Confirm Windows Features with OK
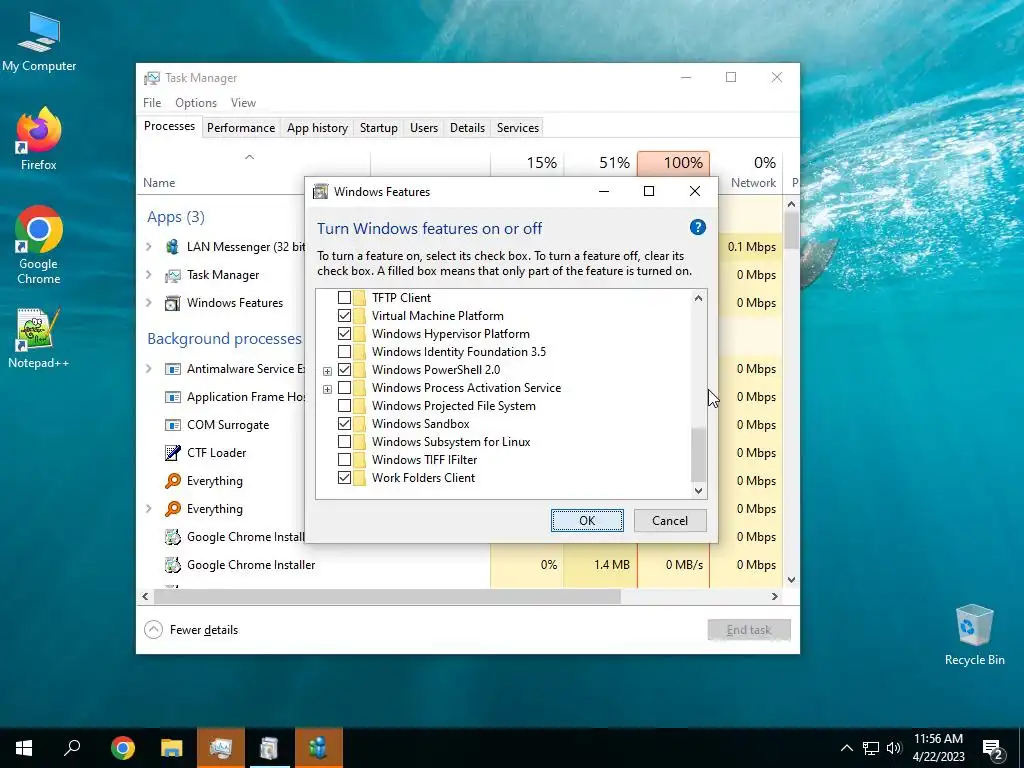1024x768 pixels. (587, 520)
